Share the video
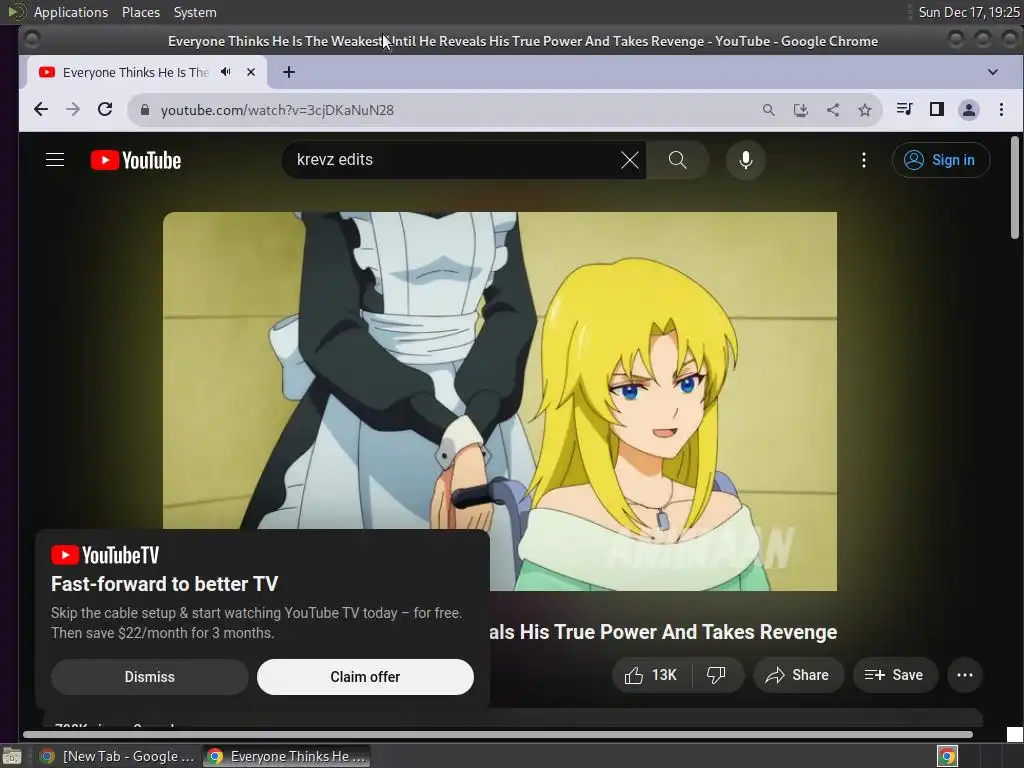Screen dimensions: 1024x768 pyautogui.click(x=798, y=675)
